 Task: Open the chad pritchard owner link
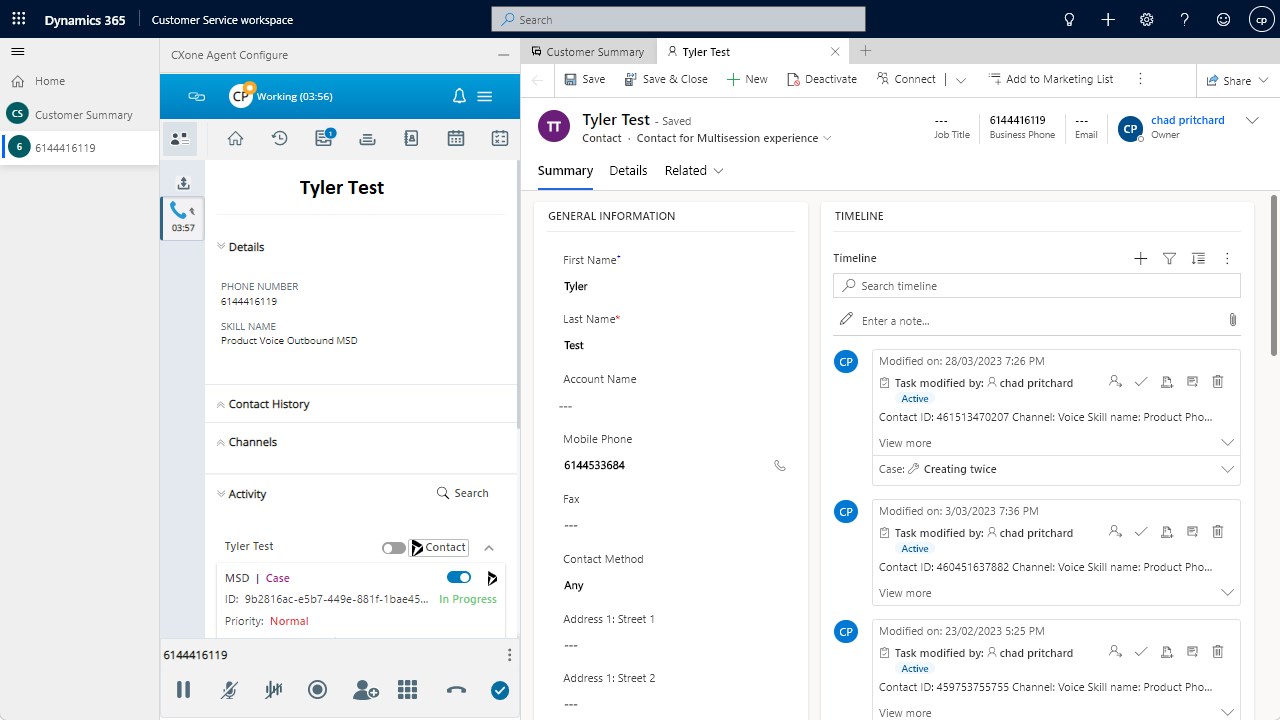tap(1188, 120)
